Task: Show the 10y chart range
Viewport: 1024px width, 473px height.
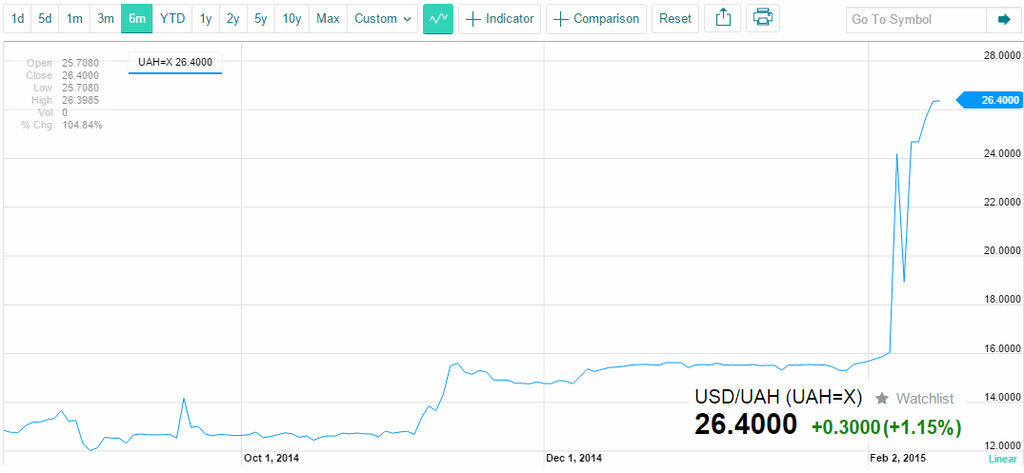Action: (292, 19)
